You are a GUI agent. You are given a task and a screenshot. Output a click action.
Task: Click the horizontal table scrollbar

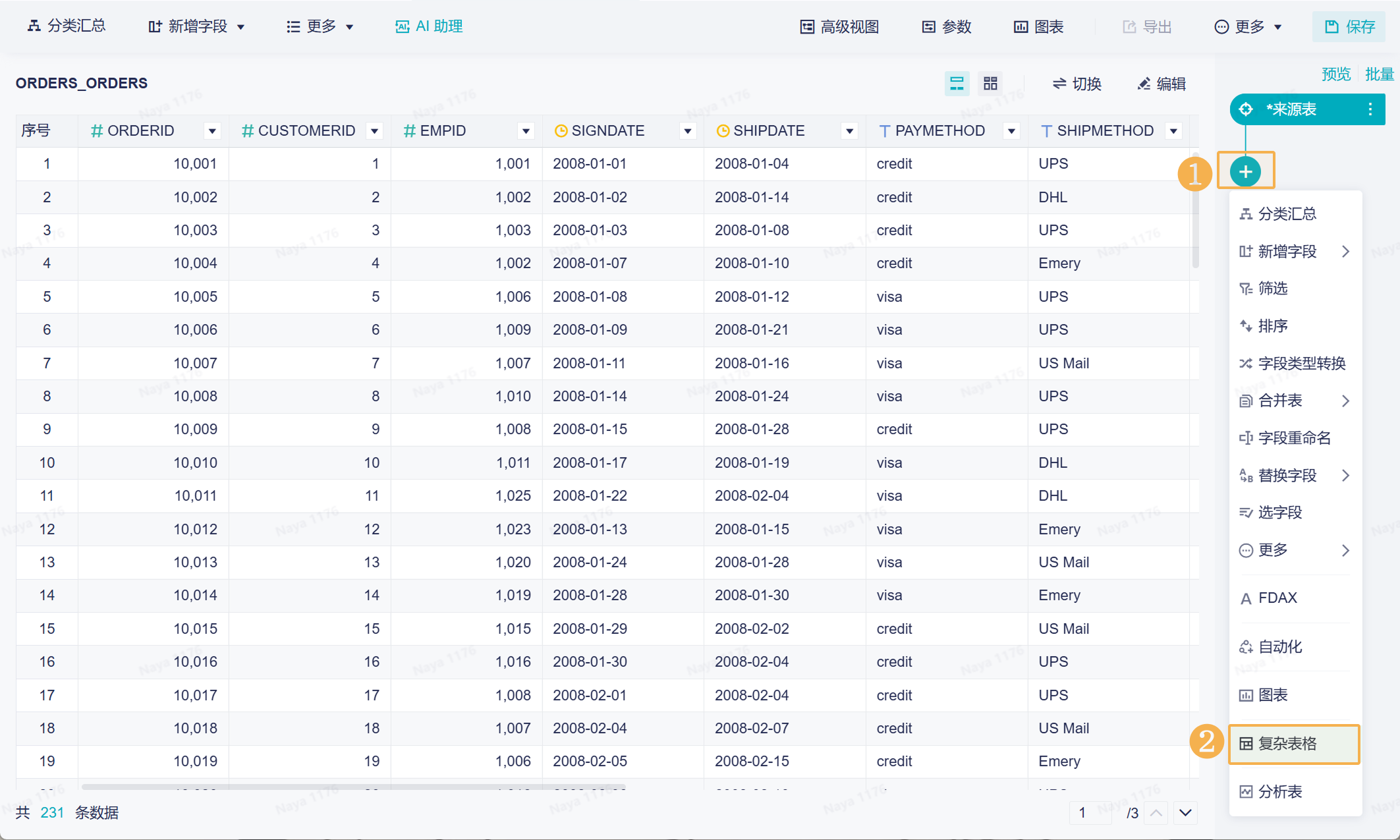[x=352, y=787]
